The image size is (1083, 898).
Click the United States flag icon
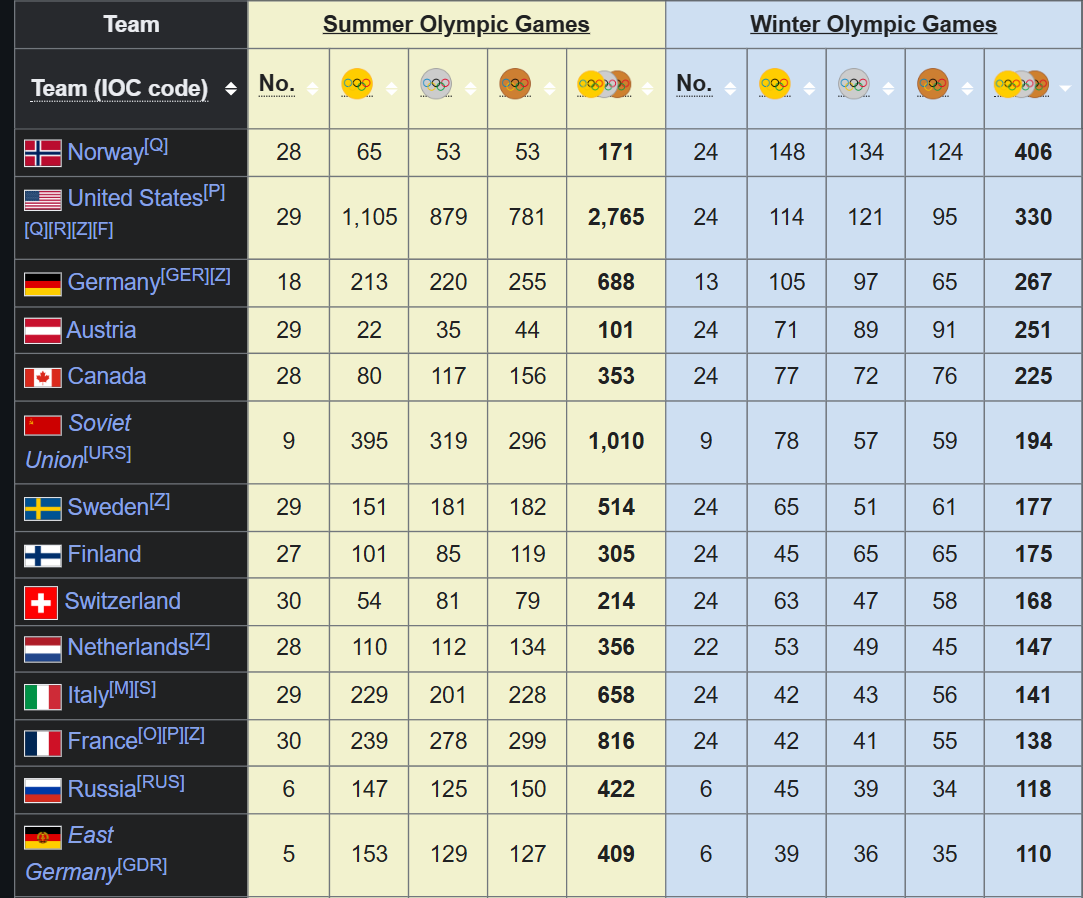click(x=43, y=200)
